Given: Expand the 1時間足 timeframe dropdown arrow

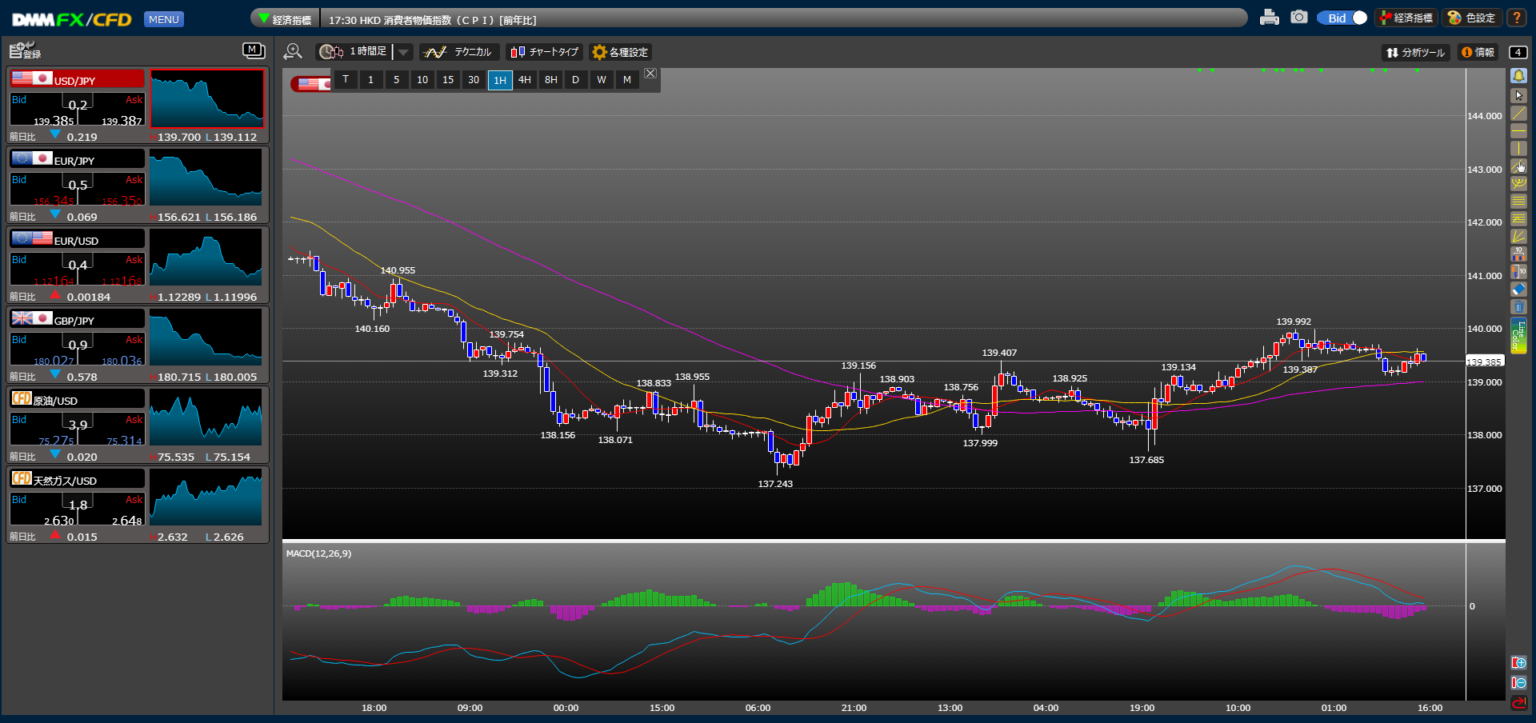Looking at the screenshot, I should [x=403, y=52].
